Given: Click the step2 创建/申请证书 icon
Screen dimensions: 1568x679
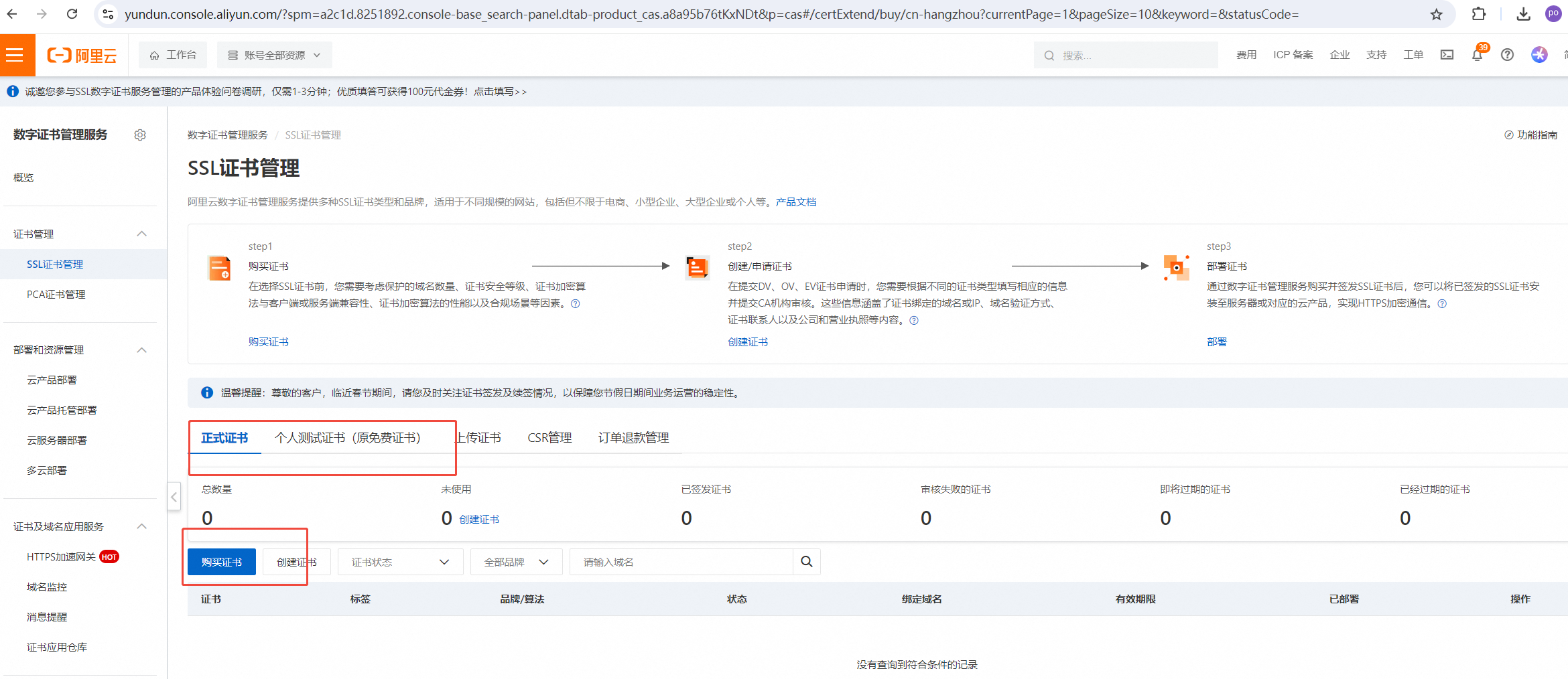Looking at the screenshot, I should coord(698,268).
